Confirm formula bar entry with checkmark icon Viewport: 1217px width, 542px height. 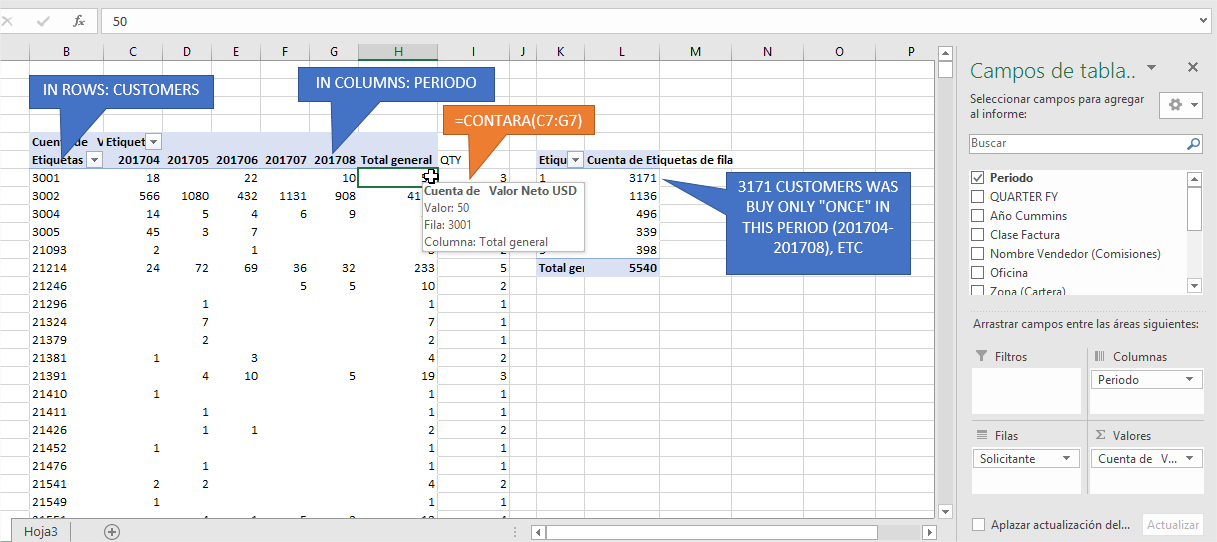tap(43, 21)
